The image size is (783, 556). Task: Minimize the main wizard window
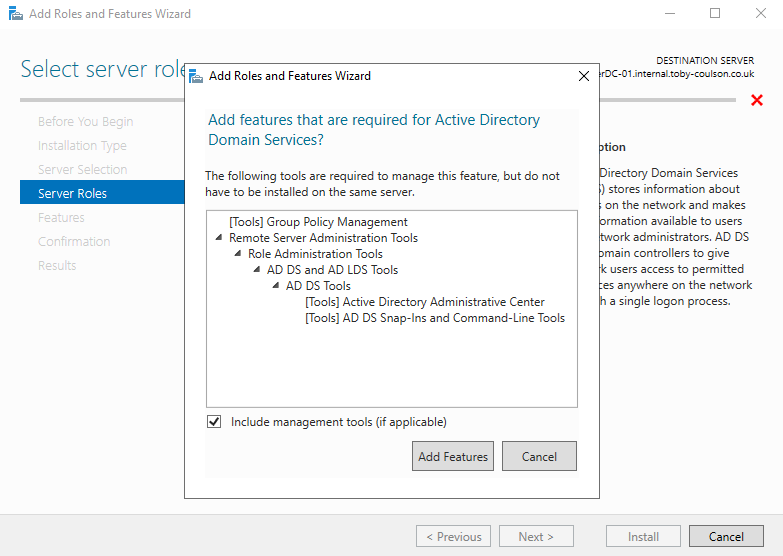coord(669,14)
